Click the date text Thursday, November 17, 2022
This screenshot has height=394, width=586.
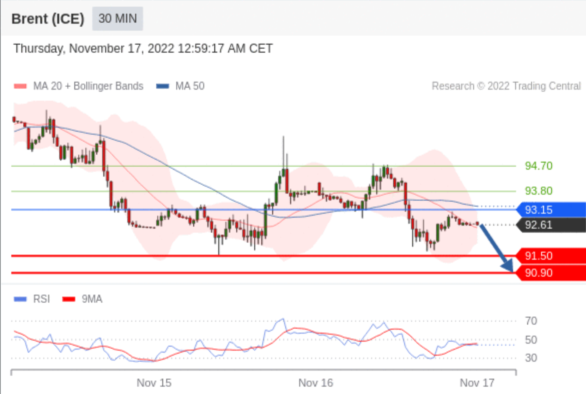point(94,49)
